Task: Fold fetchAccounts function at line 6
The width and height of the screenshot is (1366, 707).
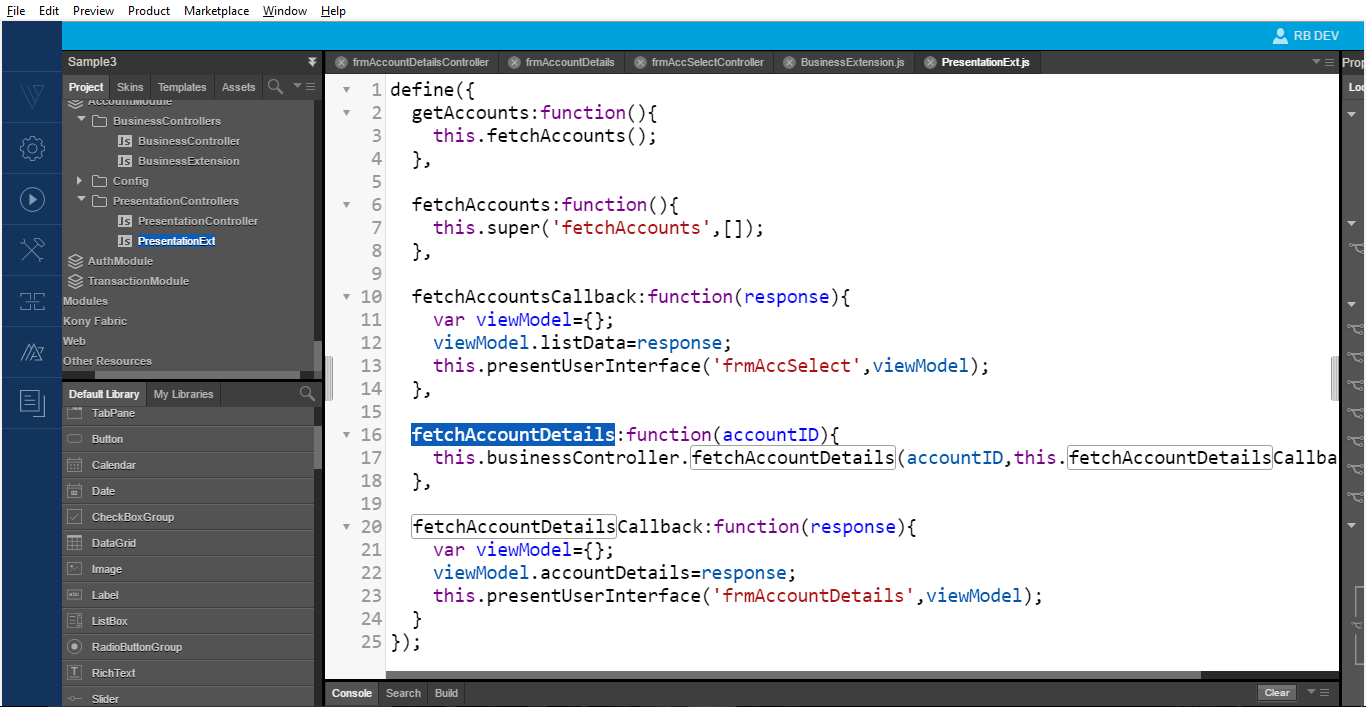Action: pyautogui.click(x=347, y=205)
